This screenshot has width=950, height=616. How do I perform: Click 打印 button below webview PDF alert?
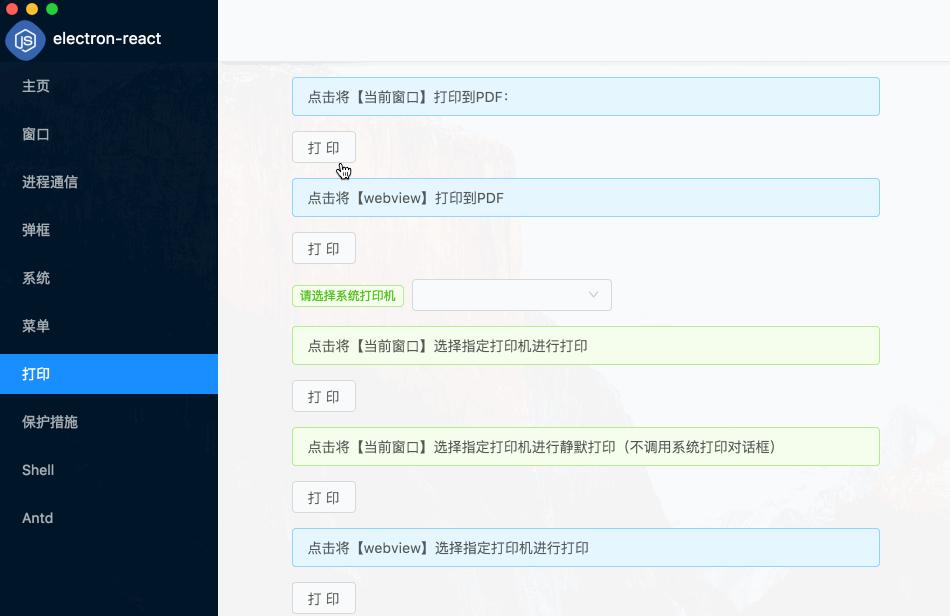tap(324, 248)
